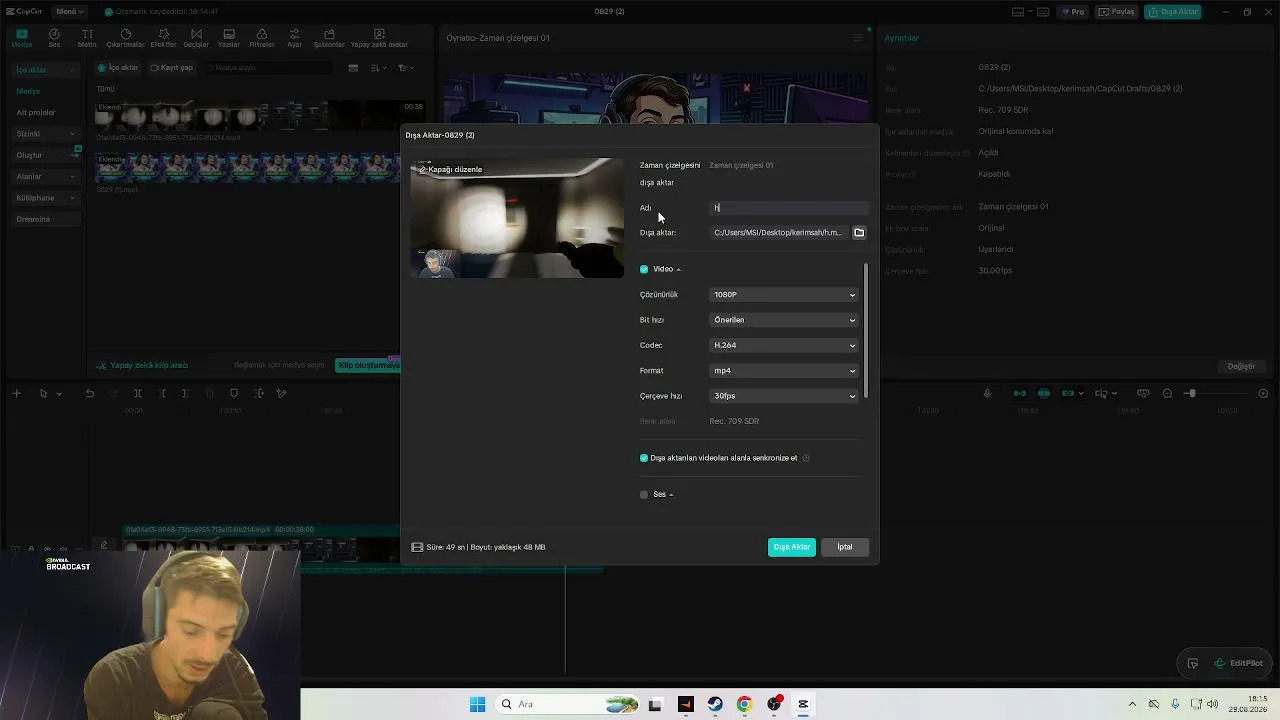Open Google Chrome from the taskbar
Screen dimensions: 1280x720
744,704
